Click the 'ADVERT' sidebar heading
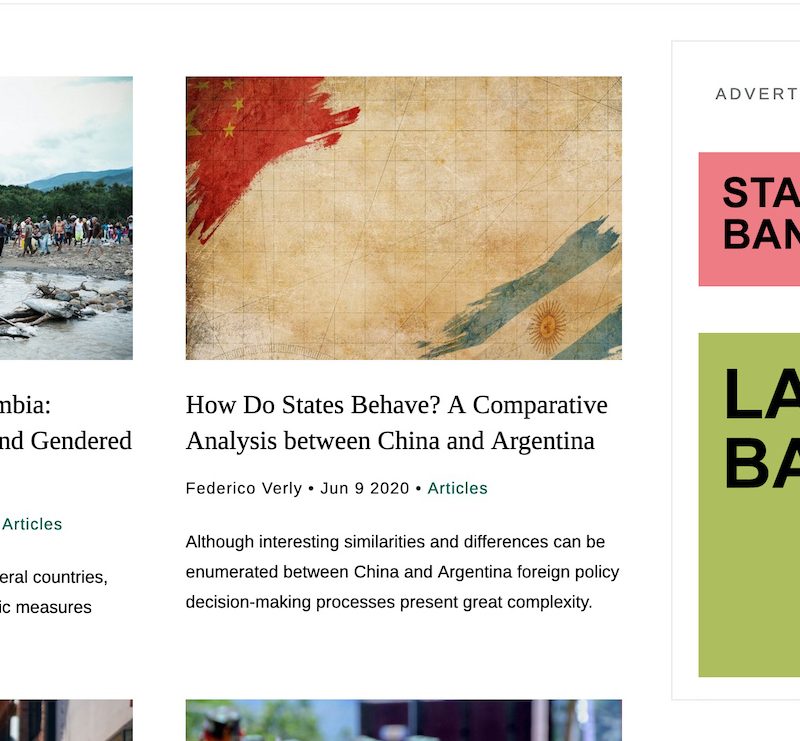 [757, 94]
